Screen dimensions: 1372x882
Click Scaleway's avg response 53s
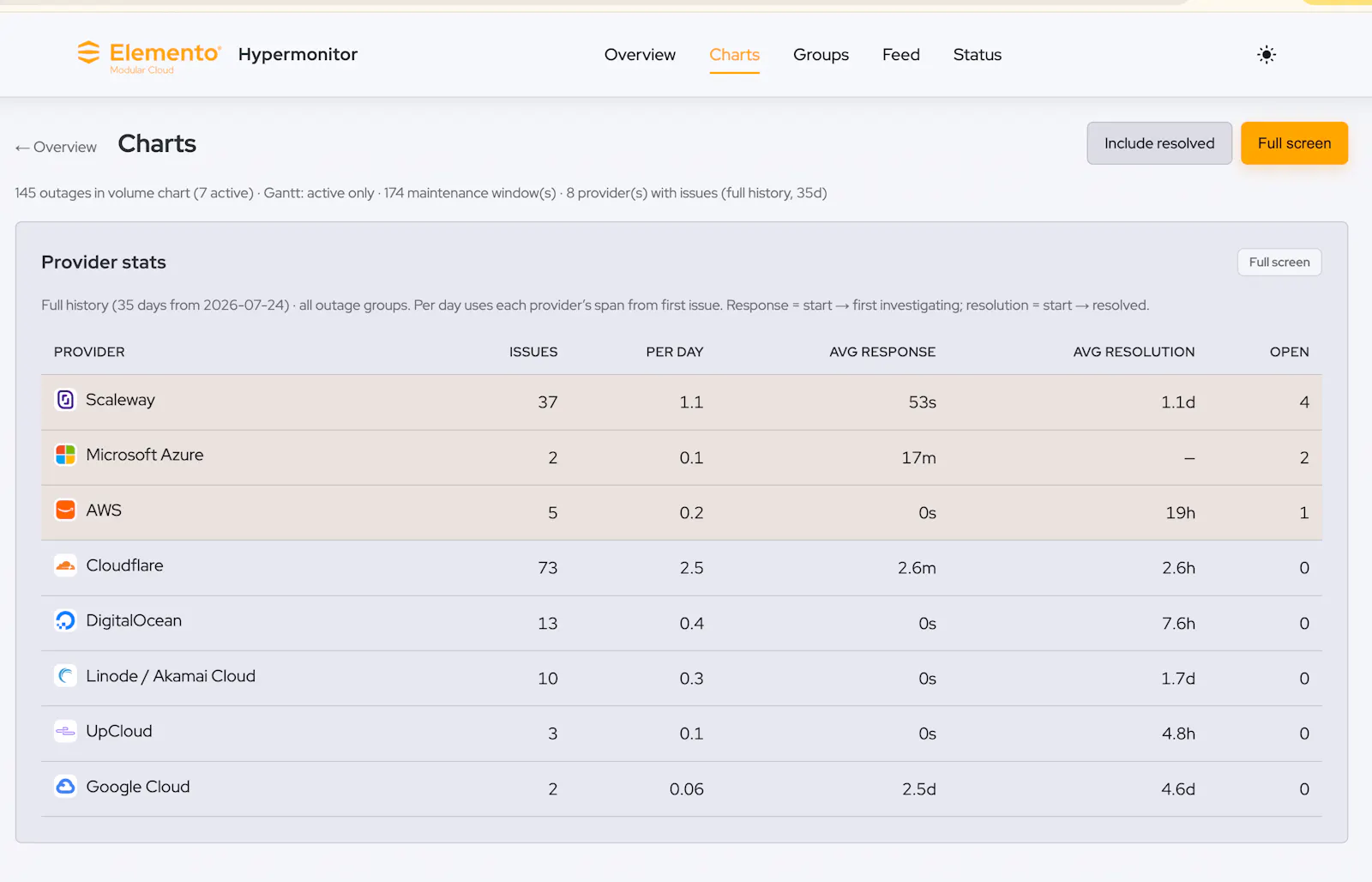click(923, 402)
